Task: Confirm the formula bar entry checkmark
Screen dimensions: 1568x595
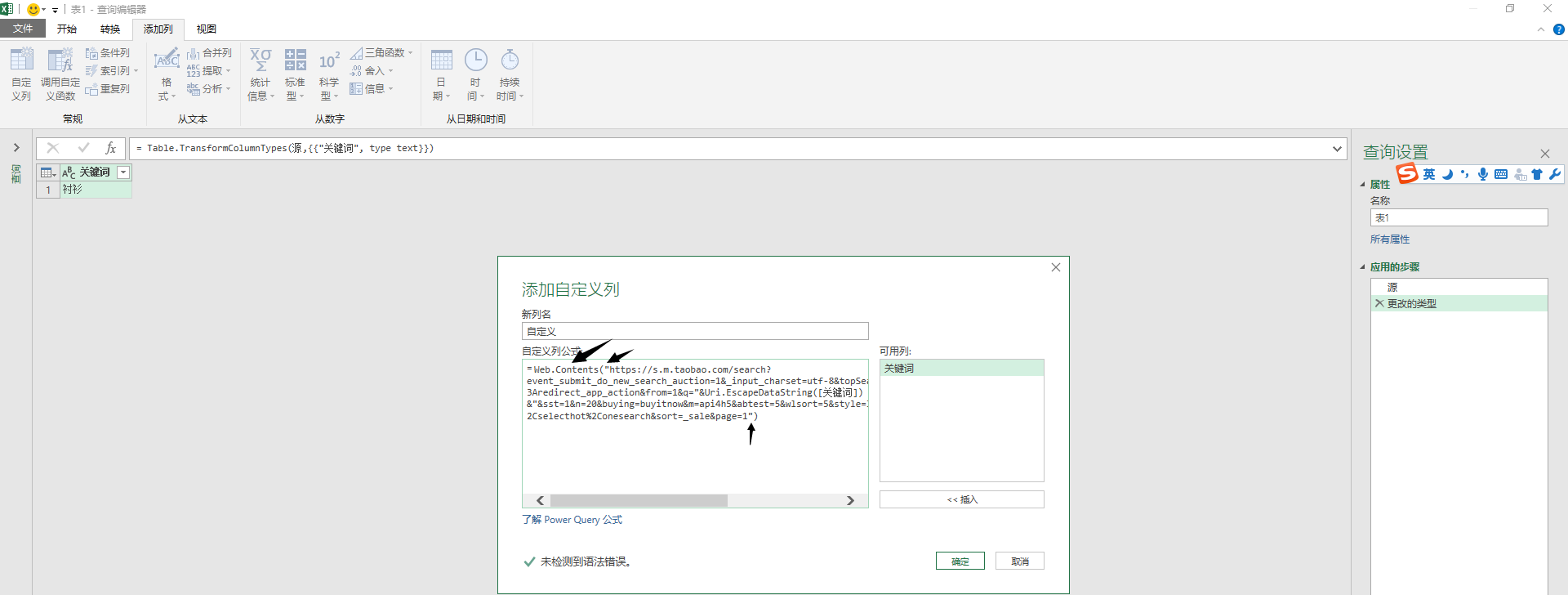Action: pyautogui.click(x=83, y=148)
